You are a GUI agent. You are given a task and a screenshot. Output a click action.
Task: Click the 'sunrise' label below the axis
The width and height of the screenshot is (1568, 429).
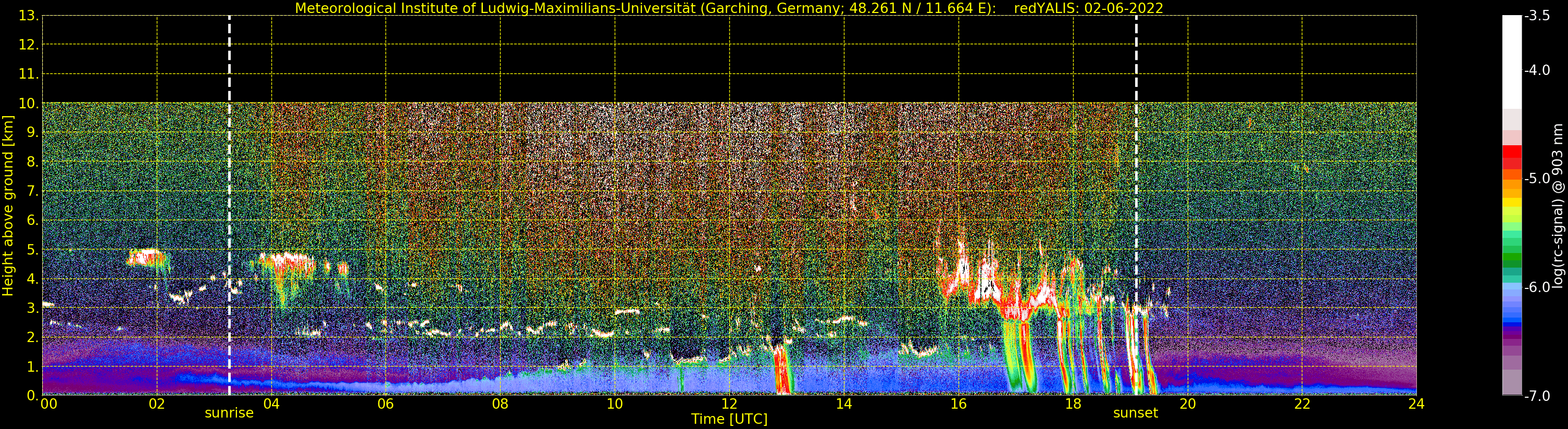(x=229, y=413)
